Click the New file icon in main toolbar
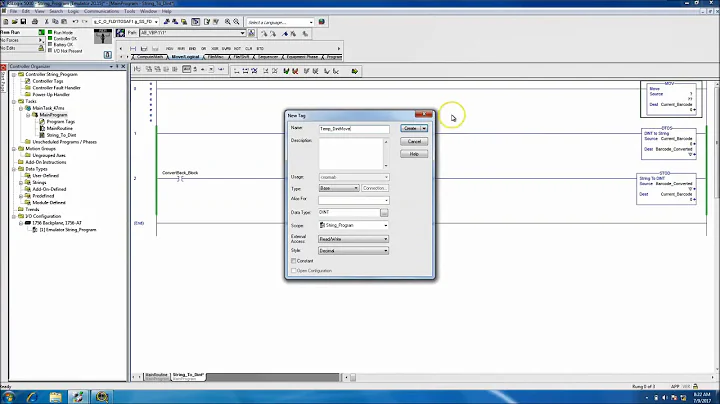720x404 pixels. (x=6, y=22)
